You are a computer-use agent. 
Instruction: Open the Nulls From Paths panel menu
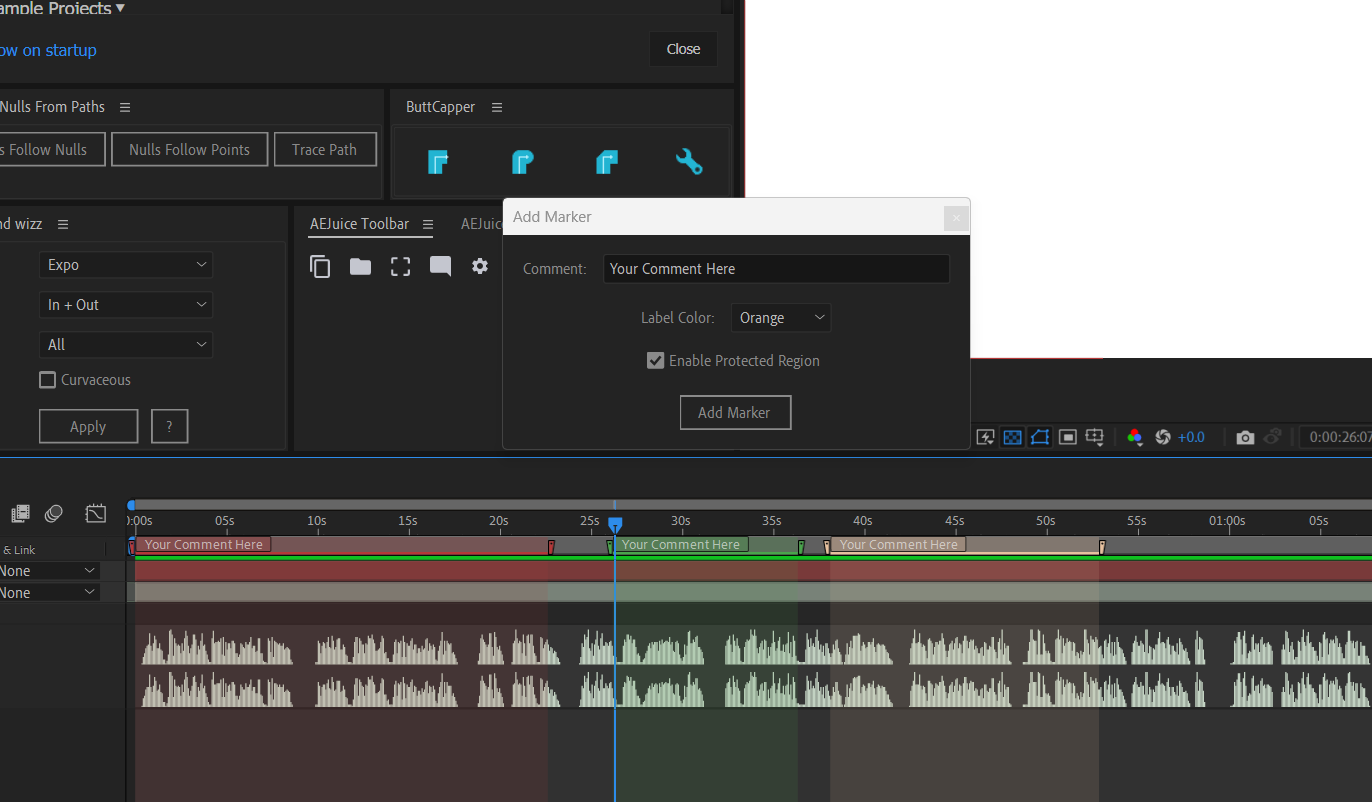pos(125,107)
